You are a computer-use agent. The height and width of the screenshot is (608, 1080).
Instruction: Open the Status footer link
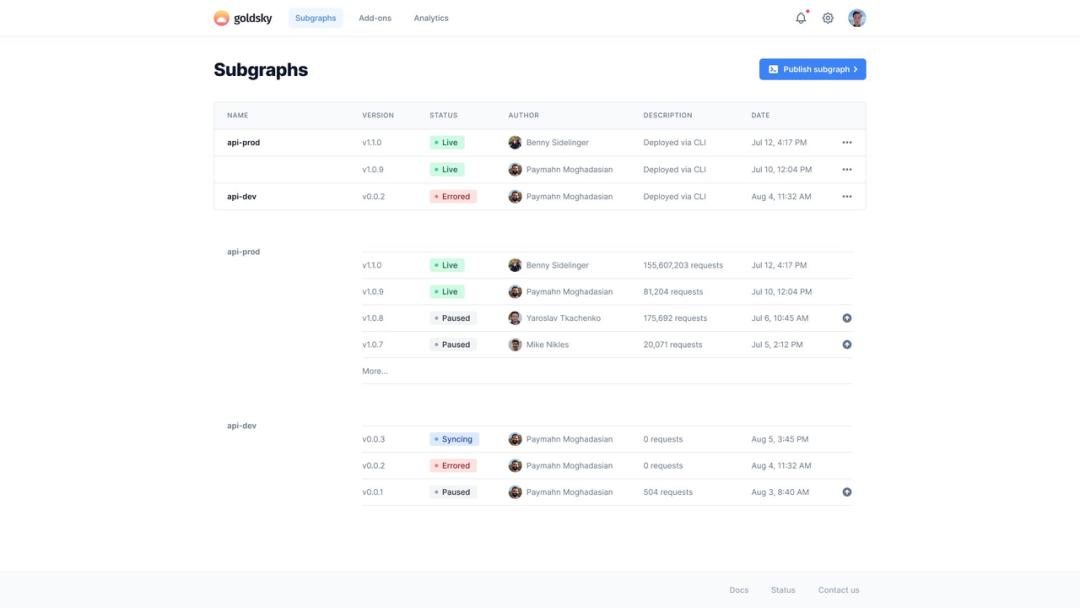[x=783, y=590]
